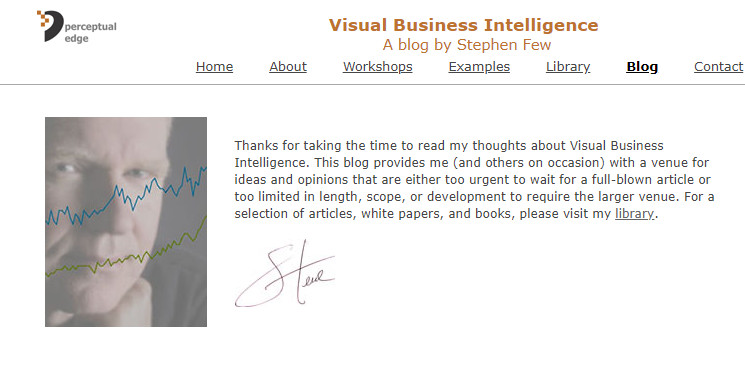Click the green line graph over portrait
Image resolution: width=745 pixels, height=369 pixels.
126,247
